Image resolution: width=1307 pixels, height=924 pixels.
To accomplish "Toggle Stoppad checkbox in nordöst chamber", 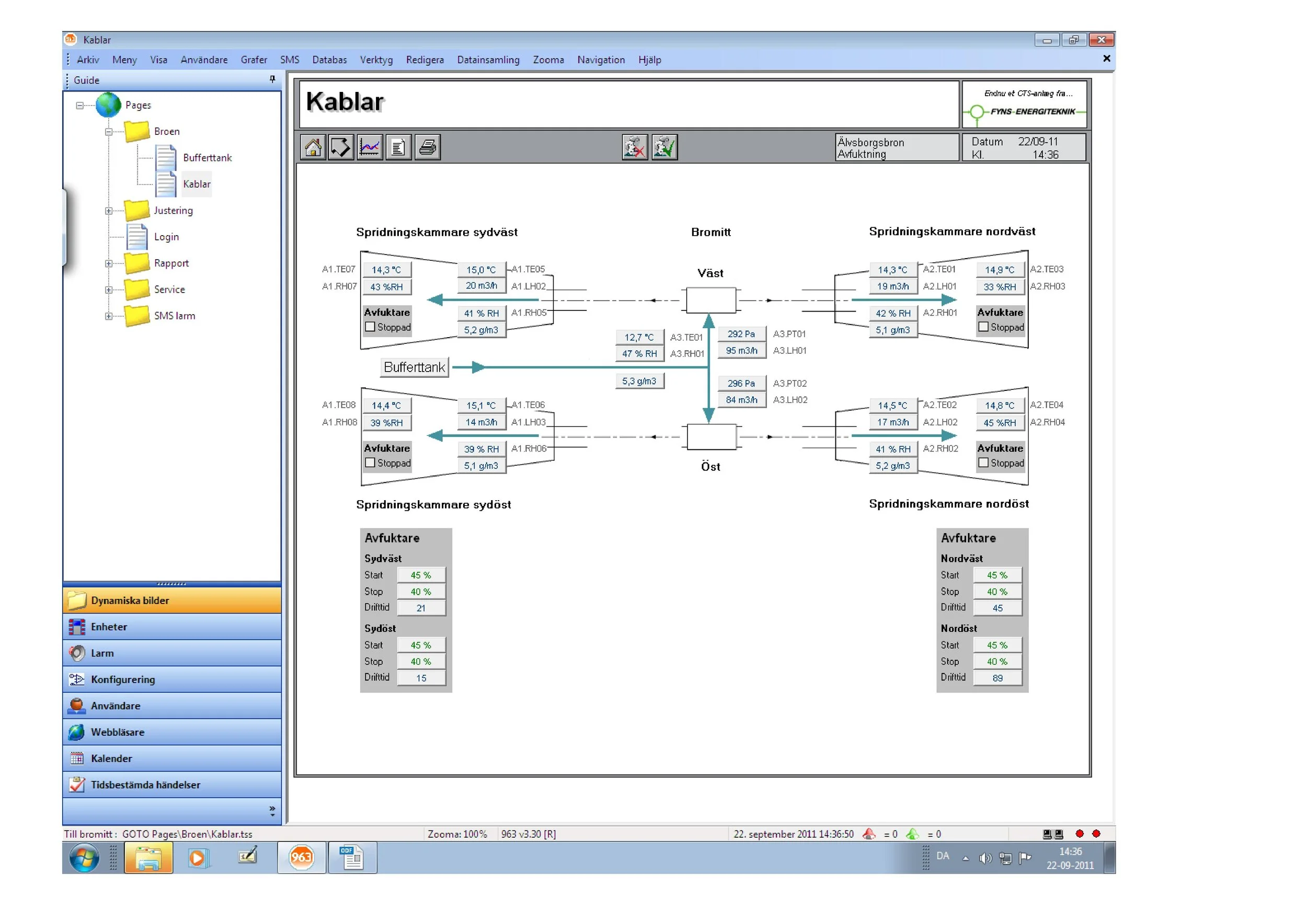I will [x=983, y=463].
